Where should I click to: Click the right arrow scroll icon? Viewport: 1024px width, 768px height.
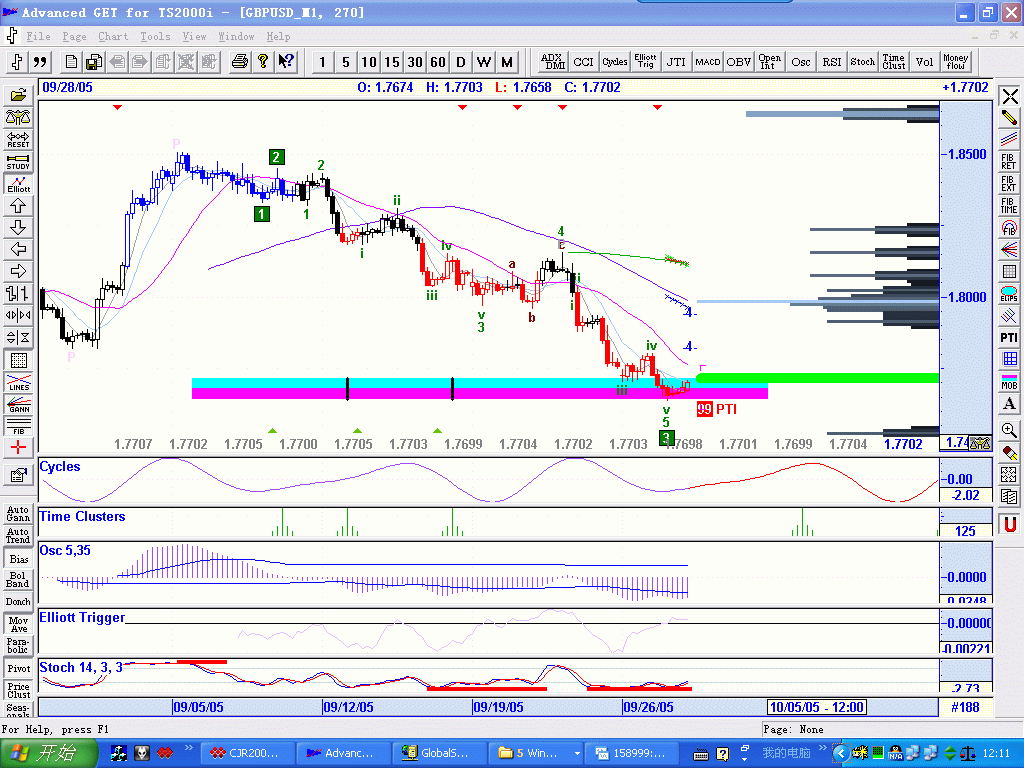tap(18, 272)
